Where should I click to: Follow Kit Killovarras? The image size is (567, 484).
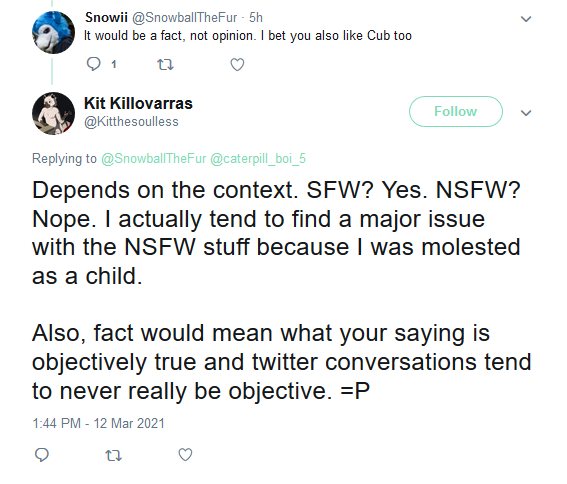coord(456,111)
